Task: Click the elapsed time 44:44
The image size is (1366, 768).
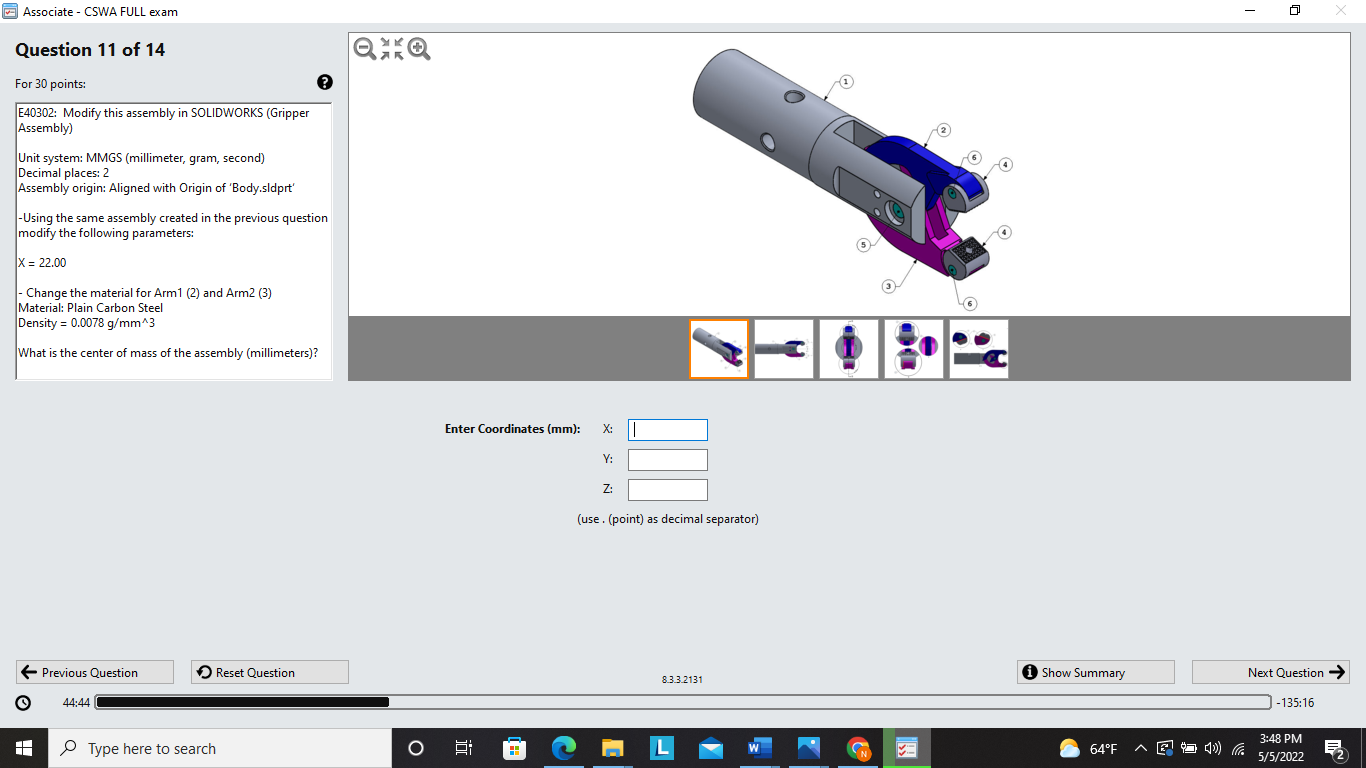Action: click(76, 703)
